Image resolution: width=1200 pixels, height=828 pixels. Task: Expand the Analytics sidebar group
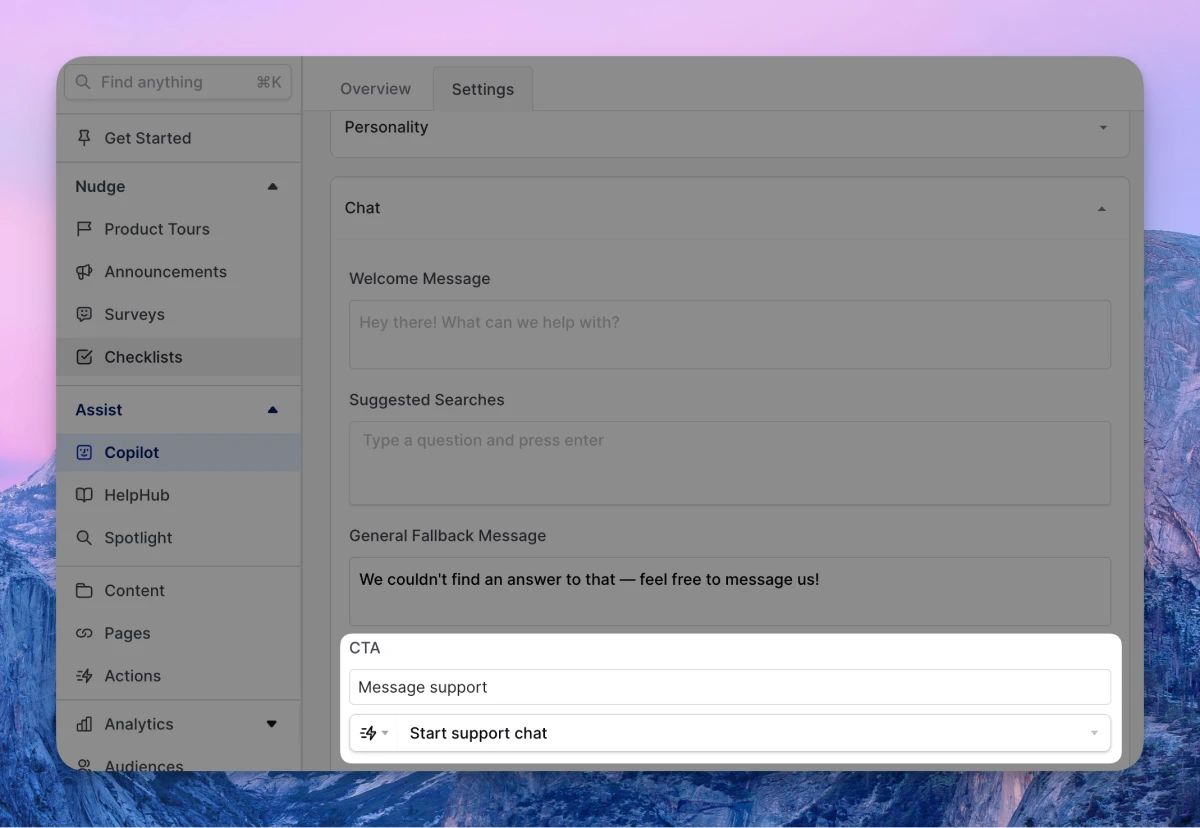[271, 724]
